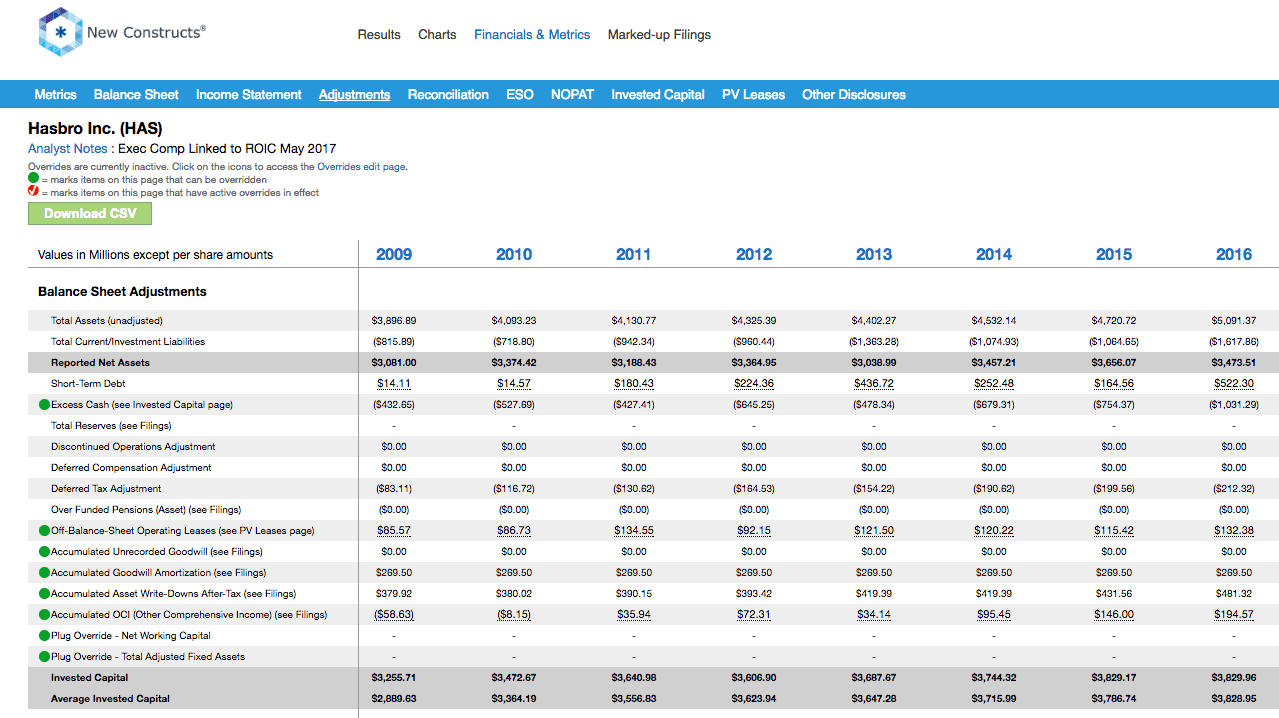Switch to the Balance Sheet tab

tap(136, 95)
